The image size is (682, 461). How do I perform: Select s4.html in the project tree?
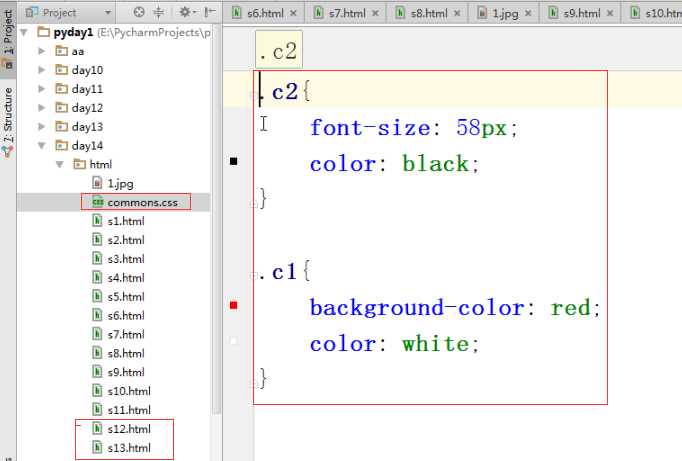[118, 277]
